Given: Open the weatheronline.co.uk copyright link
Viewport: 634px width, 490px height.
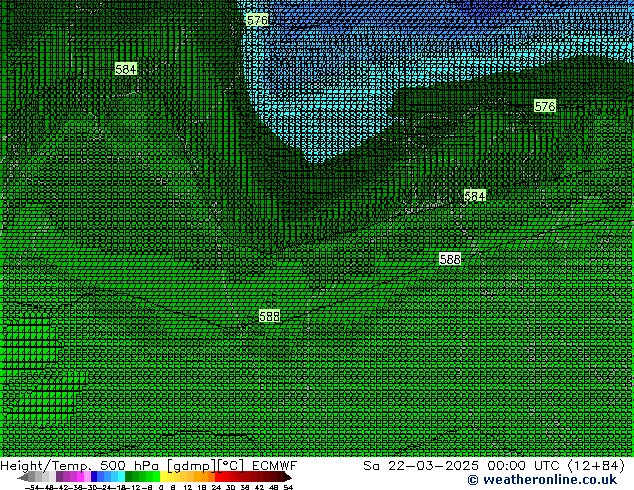Looking at the screenshot, I should (542, 480).
